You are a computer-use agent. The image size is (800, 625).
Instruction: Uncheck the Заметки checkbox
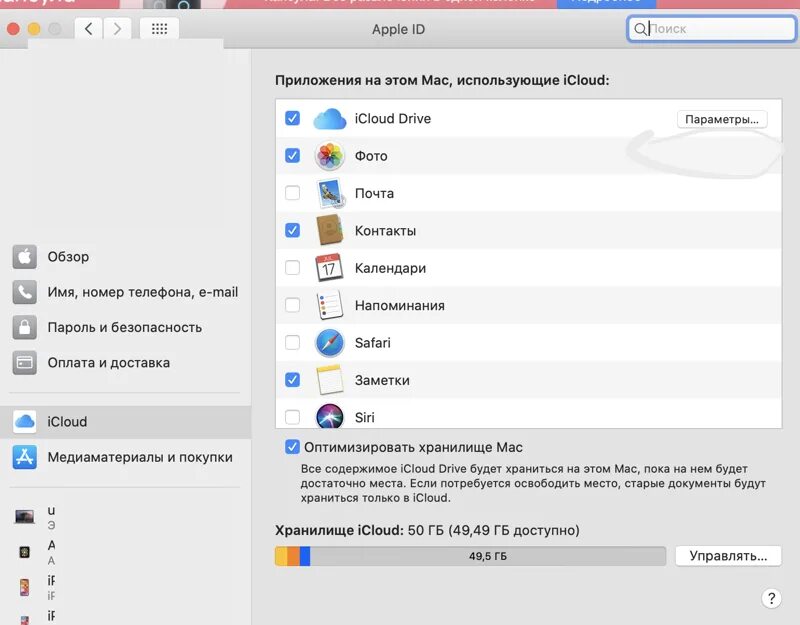click(x=292, y=380)
